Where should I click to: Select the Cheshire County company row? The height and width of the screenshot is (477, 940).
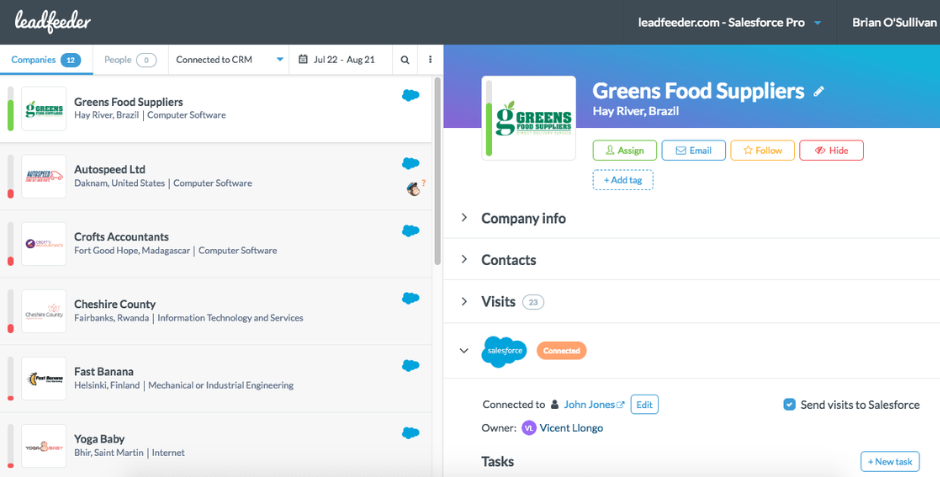(x=216, y=311)
